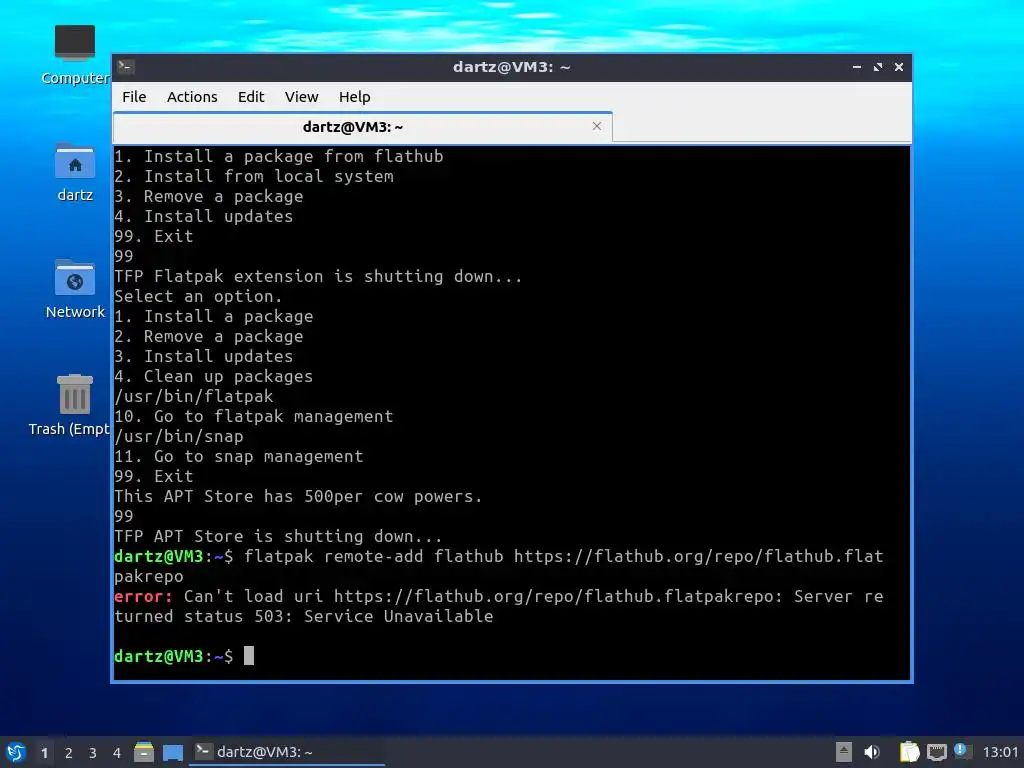The width and height of the screenshot is (1024, 768).
Task: Click '10. Go to flatpak management'
Action: pos(254,417)
